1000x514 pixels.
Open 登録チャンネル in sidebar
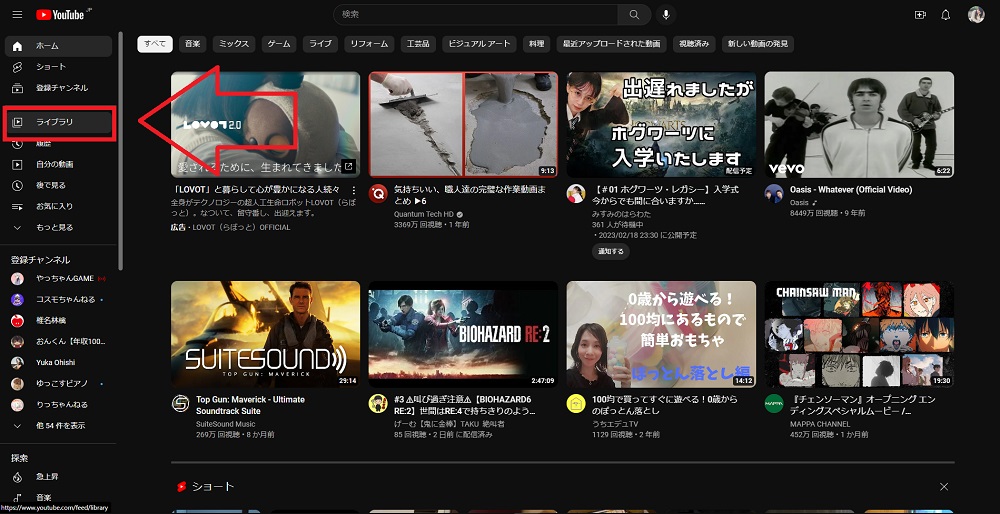click(59, 88)
